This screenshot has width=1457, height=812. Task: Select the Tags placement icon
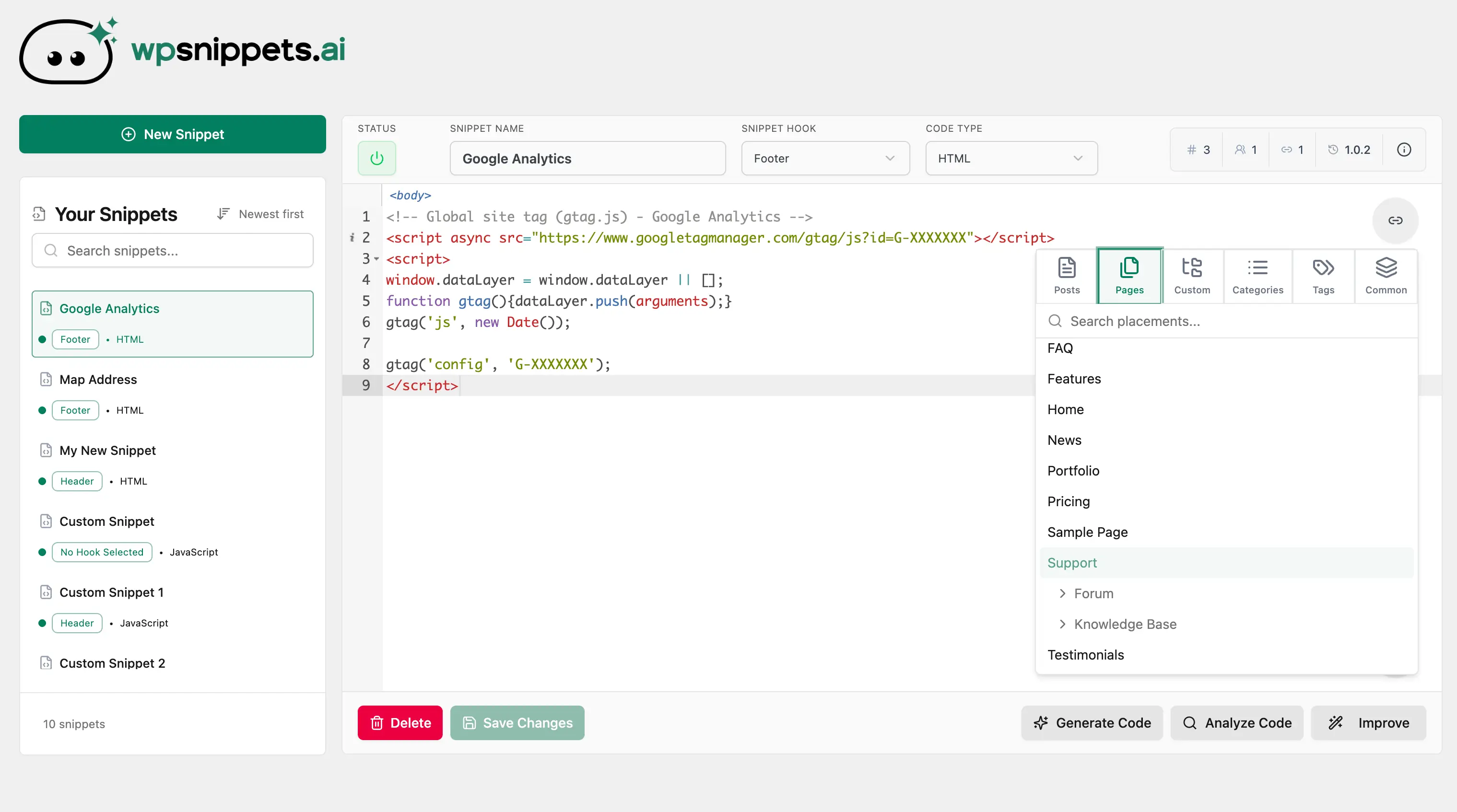[x=1323, y=275]
